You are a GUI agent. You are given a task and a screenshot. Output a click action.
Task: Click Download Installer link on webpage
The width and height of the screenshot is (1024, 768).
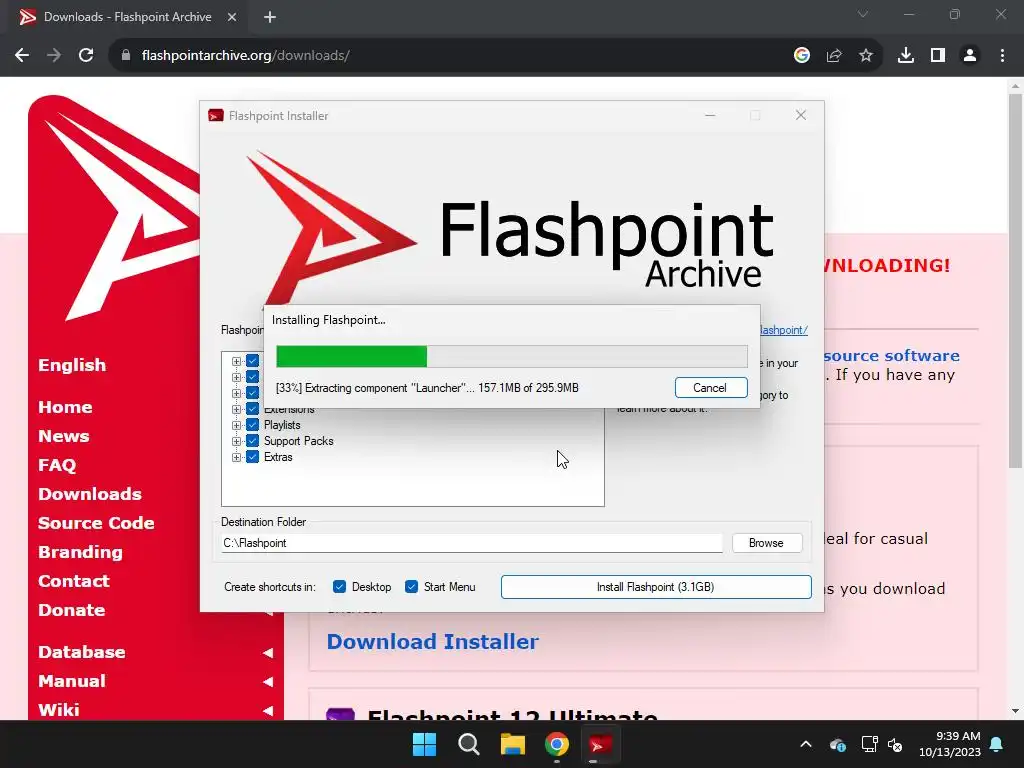click(x=432, y=641)
